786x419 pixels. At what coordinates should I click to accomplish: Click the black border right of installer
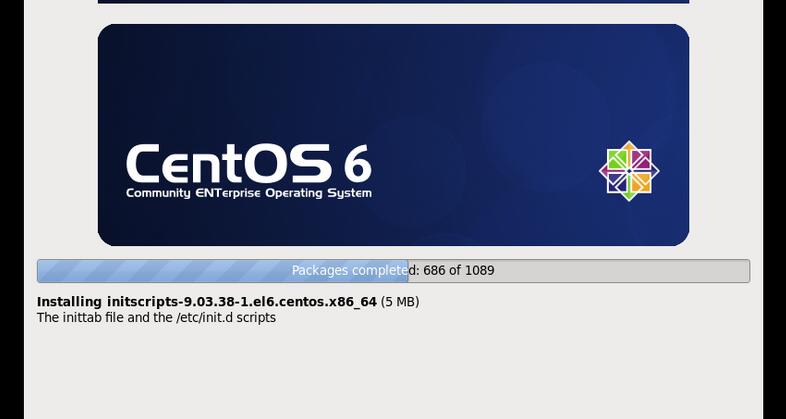coord(774,200)
